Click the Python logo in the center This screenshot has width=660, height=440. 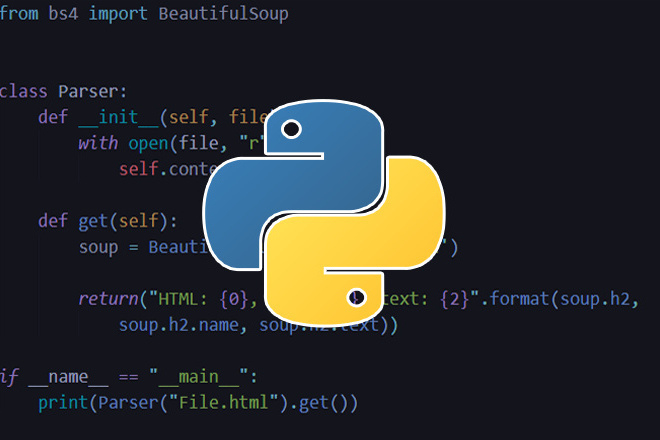coord(330,213)
